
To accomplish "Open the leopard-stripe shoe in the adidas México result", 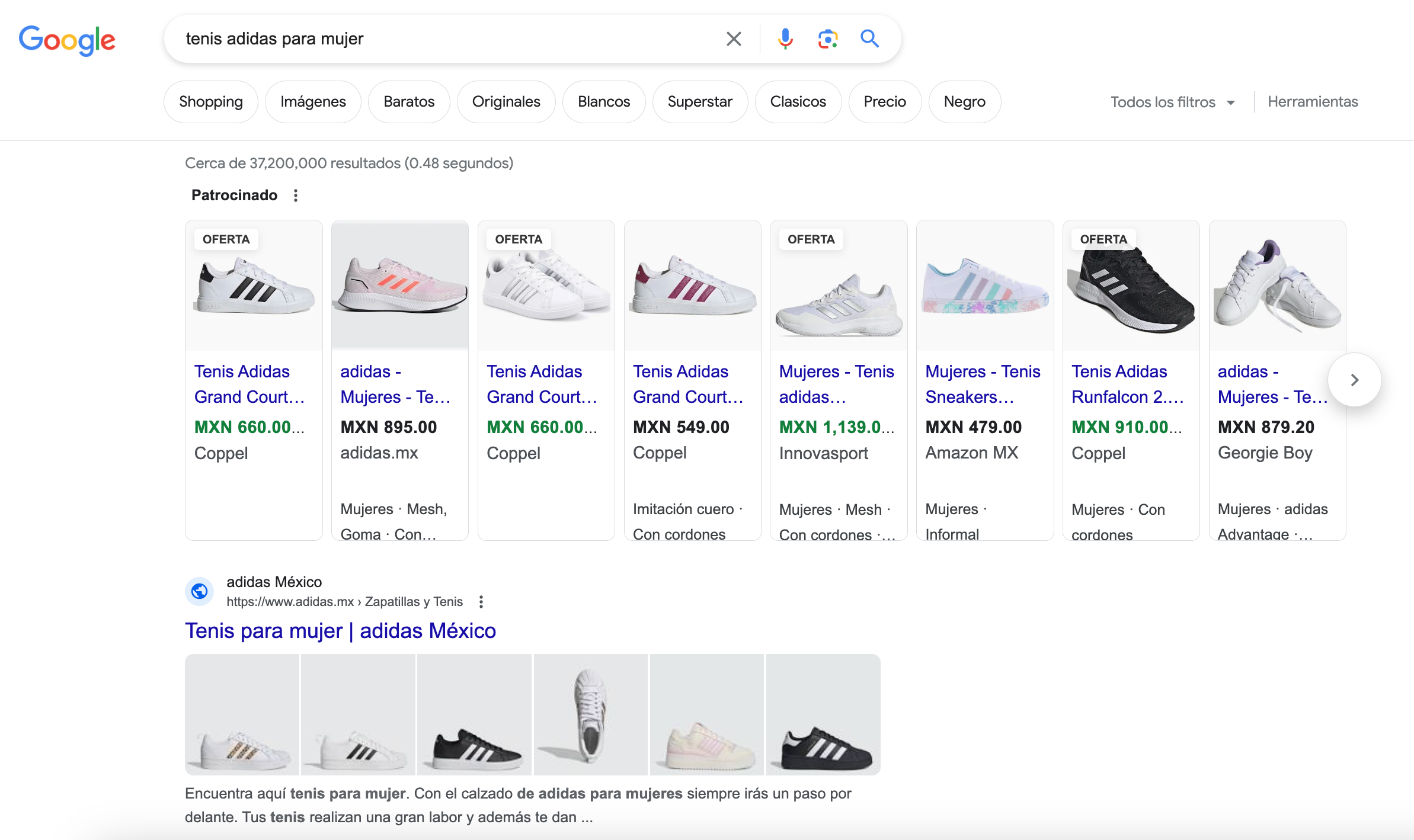I will point(242,714).
